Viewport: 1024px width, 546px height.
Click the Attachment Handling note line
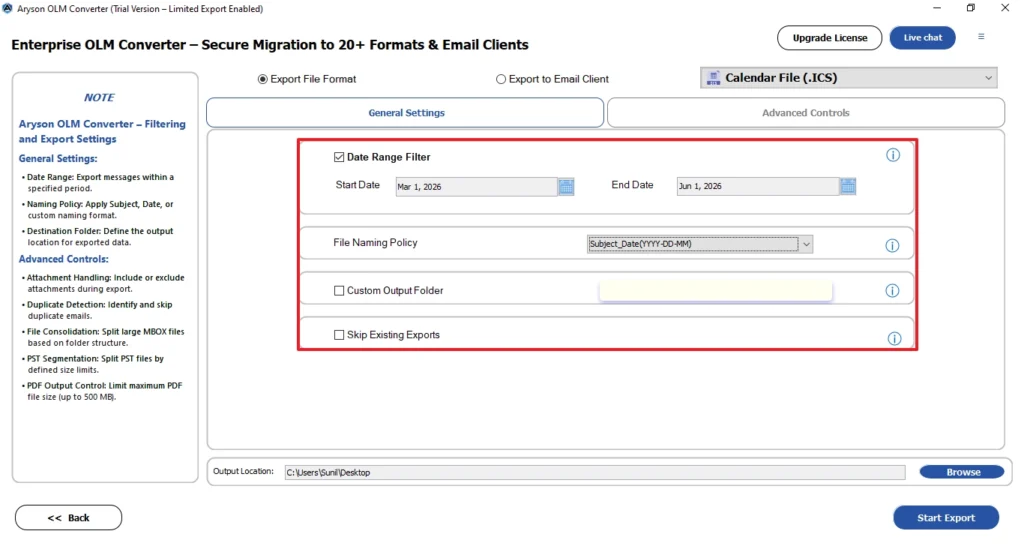[x=103, y=283]
